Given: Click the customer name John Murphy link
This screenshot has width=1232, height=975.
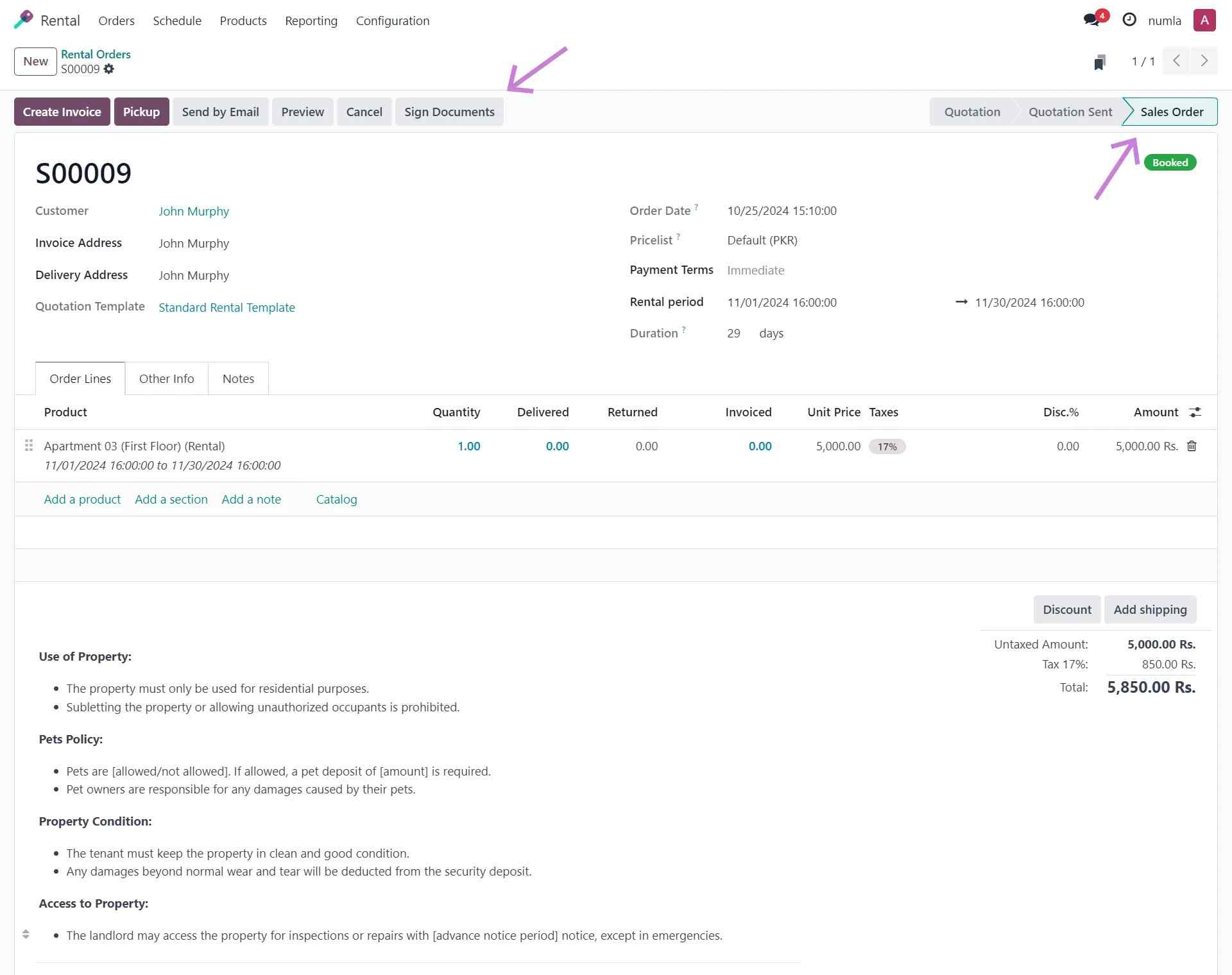Looking at the screenshot, I should click(194, 211).
